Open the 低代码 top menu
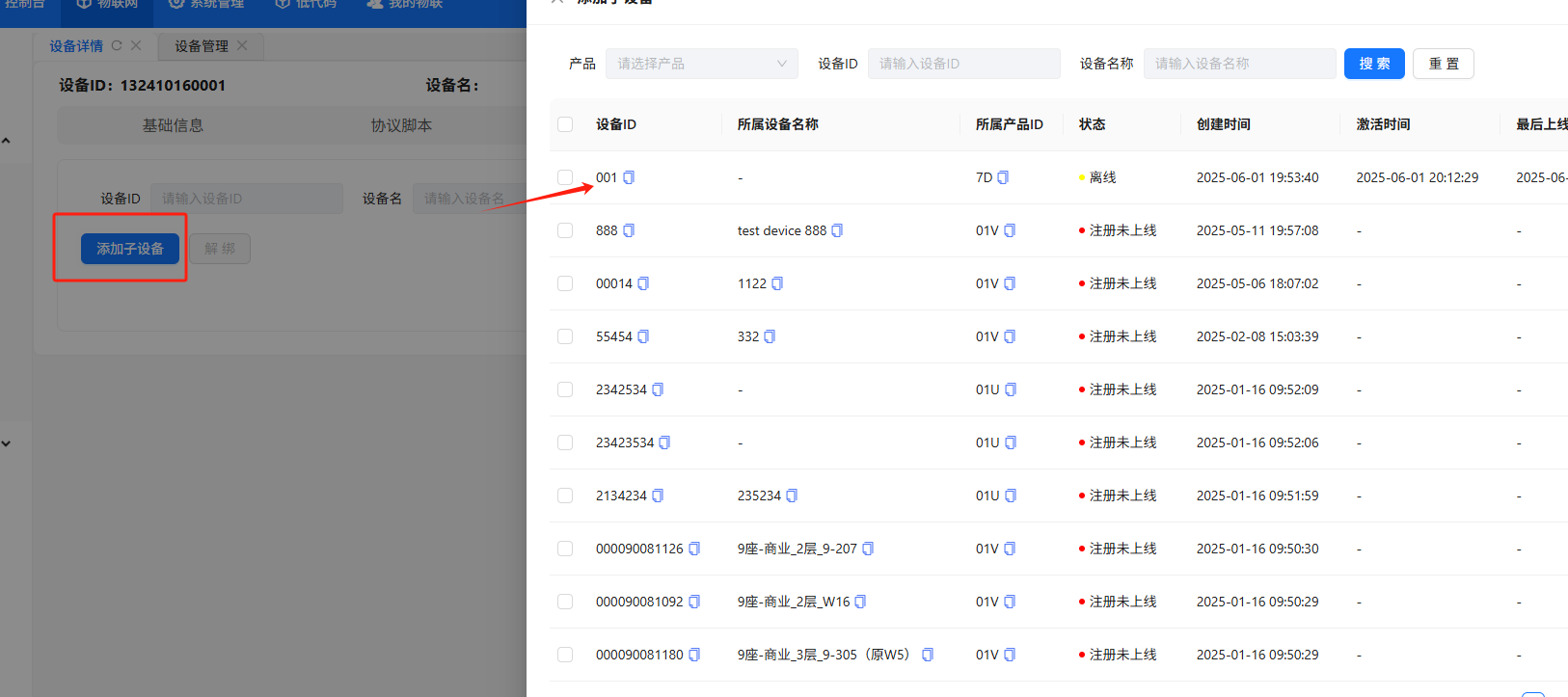Image resolution: width=1568 pixels, height=697 pixels. (x=306, y=5)
